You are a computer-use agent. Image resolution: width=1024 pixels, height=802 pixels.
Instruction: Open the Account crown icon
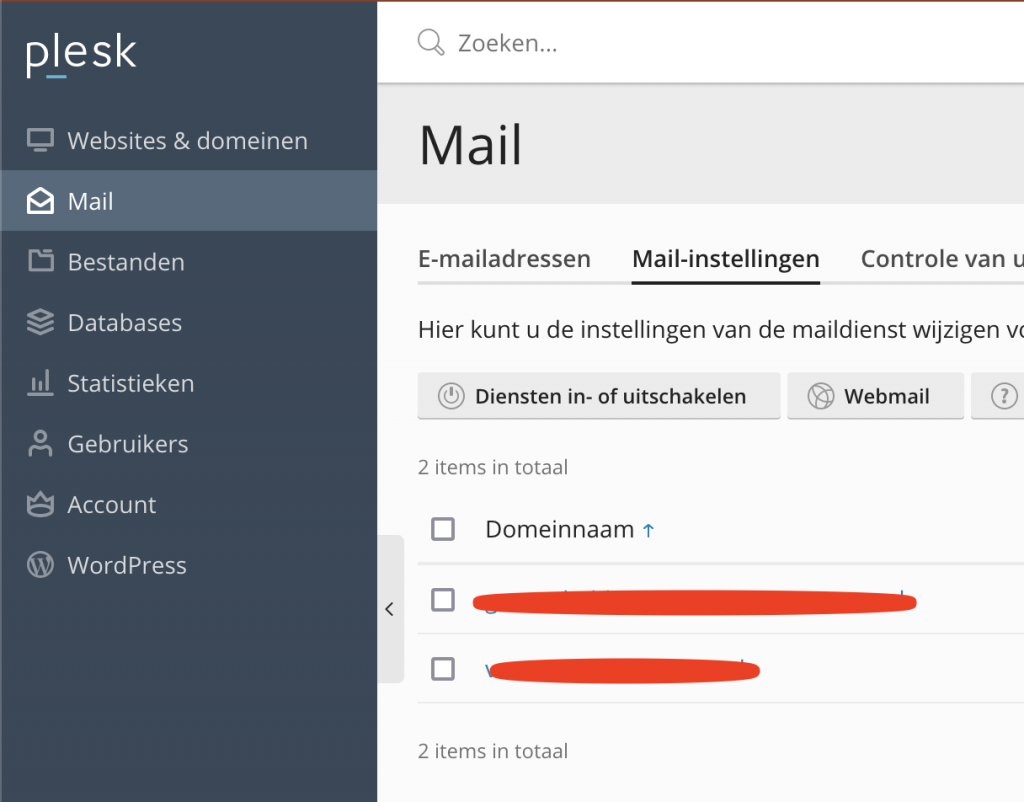[x=40, y=504]
